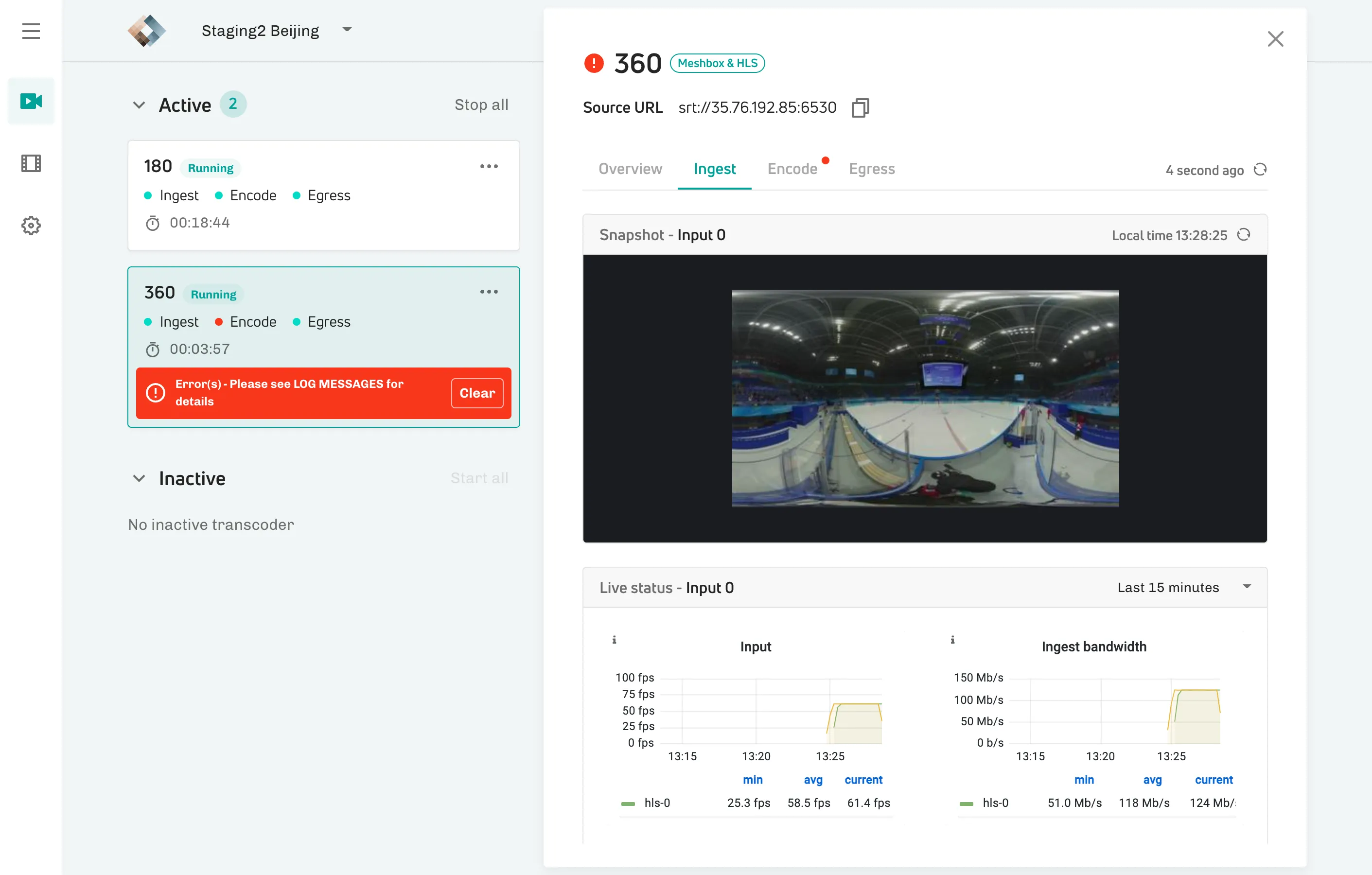The image size is (1372, 875).
Task: Open the settings gear in the sidebar
Action: (31, 226)
